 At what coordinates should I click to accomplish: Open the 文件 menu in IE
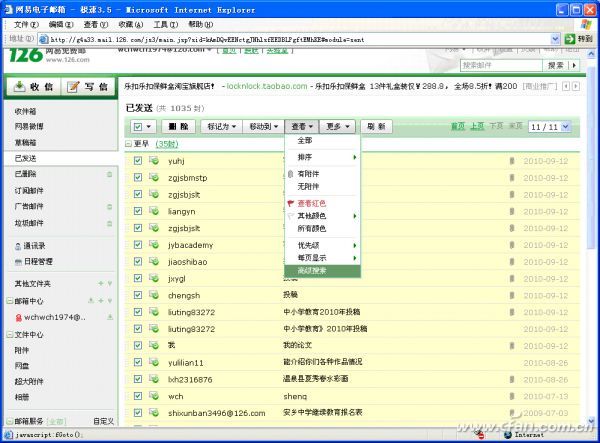26,24
